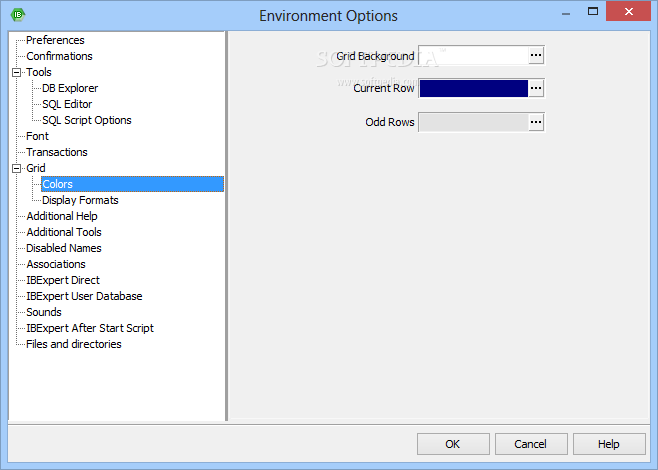Open the Font options page
Screen dimensions: 658x470
coord(37,136)
